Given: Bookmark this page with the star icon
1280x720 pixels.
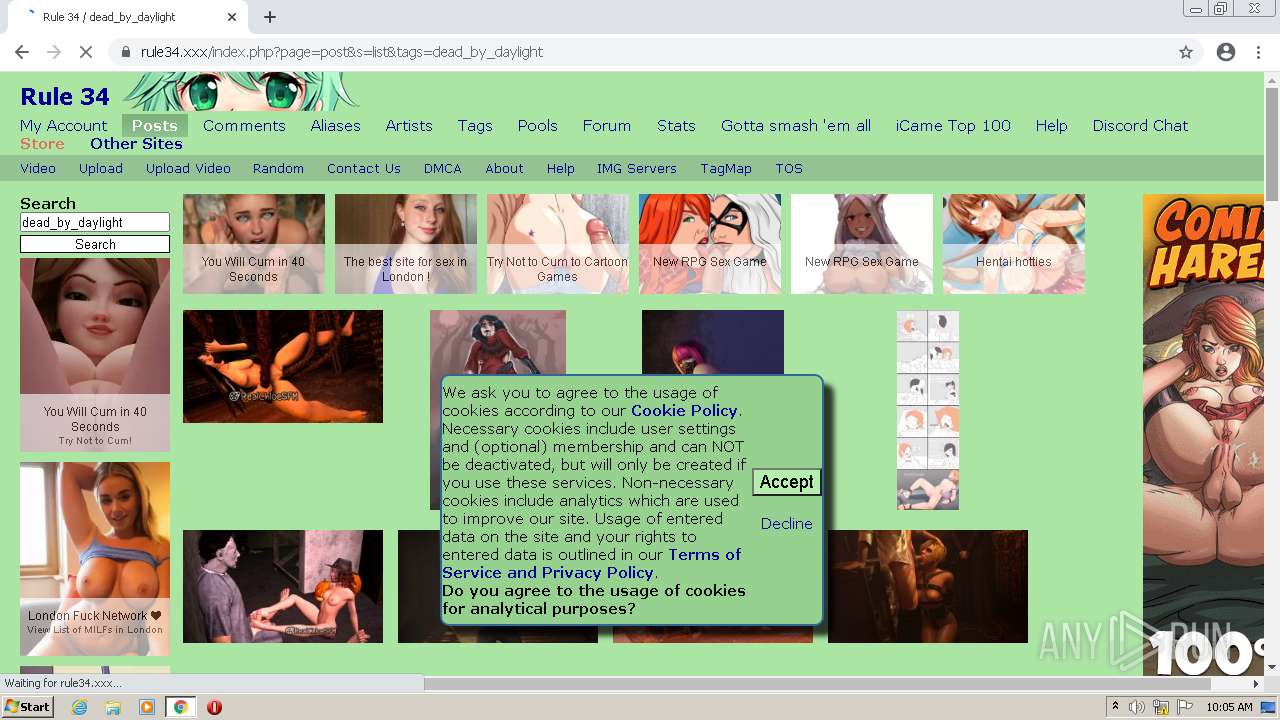Looking at the screenshot, I should click(x=1186, y=52).
